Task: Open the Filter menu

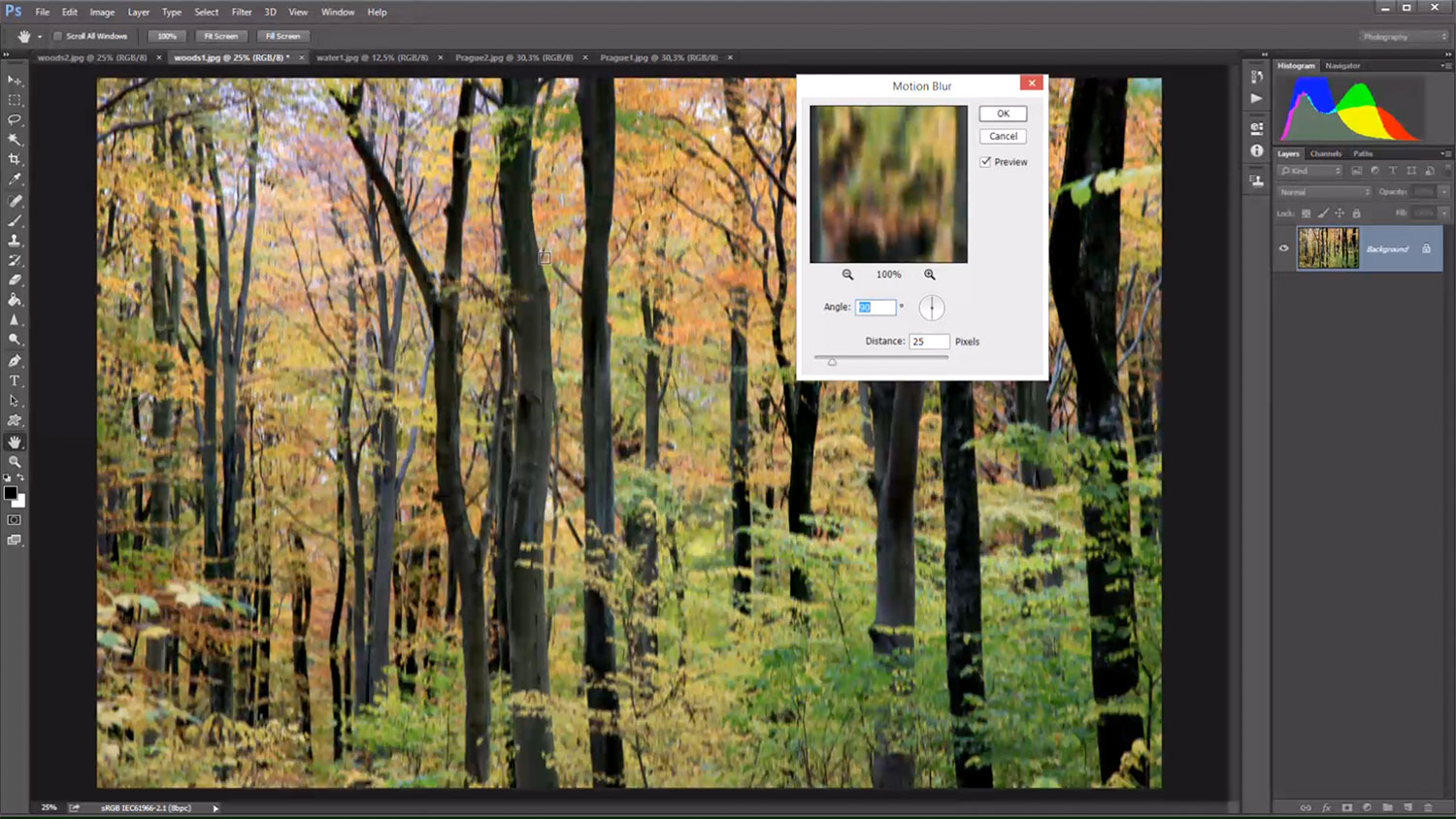Action: (x=241, y=12)
